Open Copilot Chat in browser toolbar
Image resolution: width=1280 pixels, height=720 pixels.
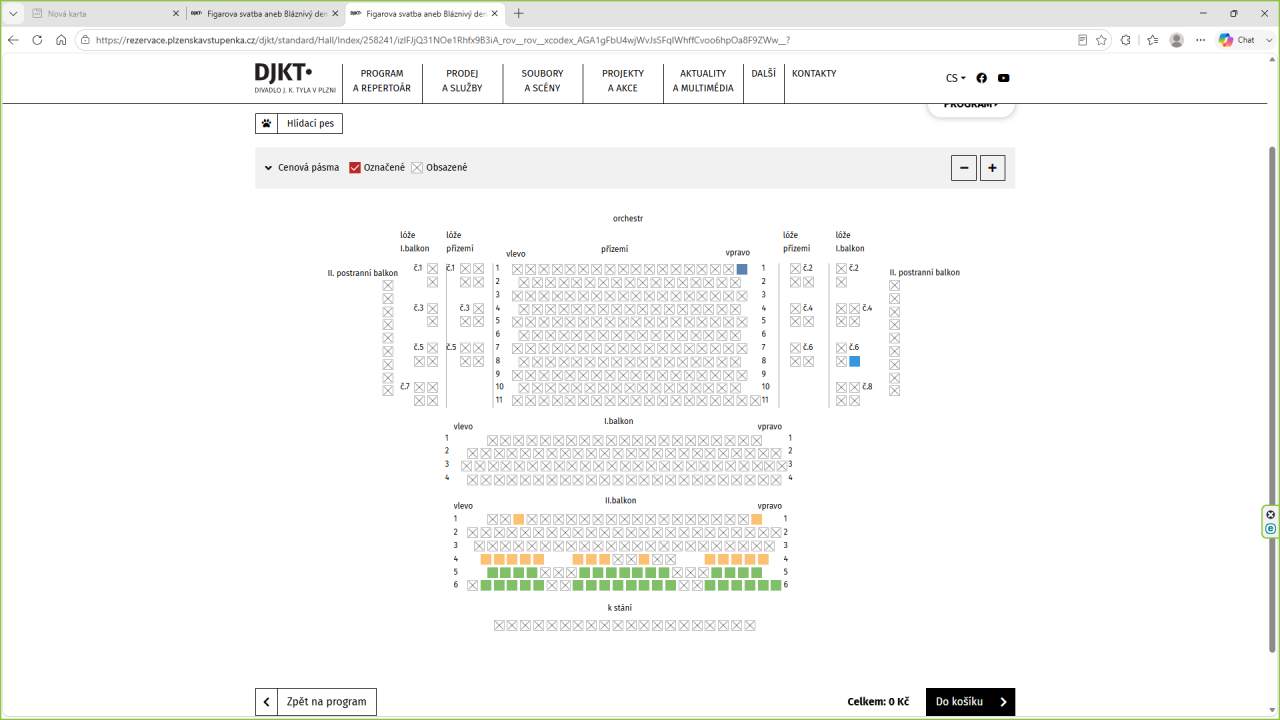point(1236,40)
